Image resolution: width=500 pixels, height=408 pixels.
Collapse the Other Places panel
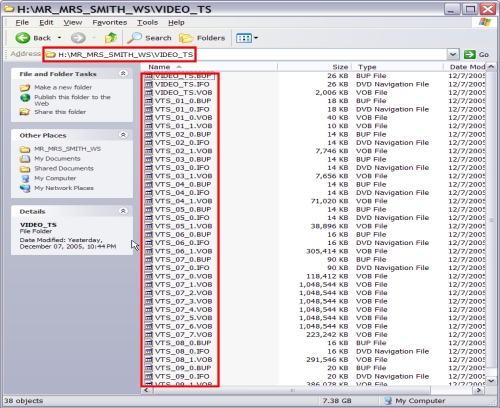click(123, 135)
